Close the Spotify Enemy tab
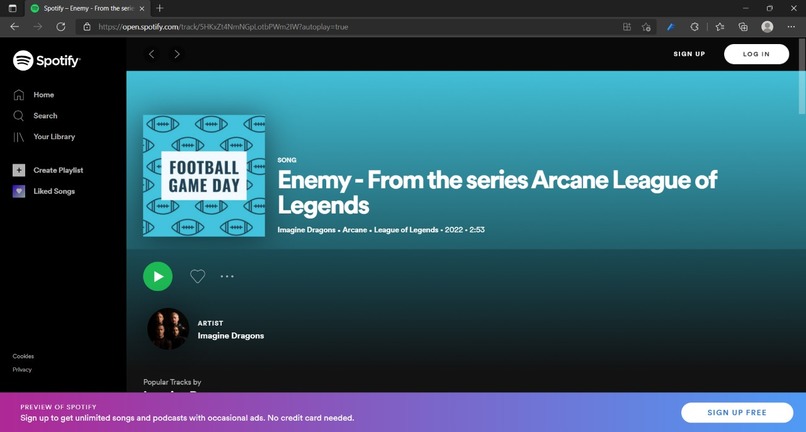Viewport: 806px width, 432px height. click(142, 8)
